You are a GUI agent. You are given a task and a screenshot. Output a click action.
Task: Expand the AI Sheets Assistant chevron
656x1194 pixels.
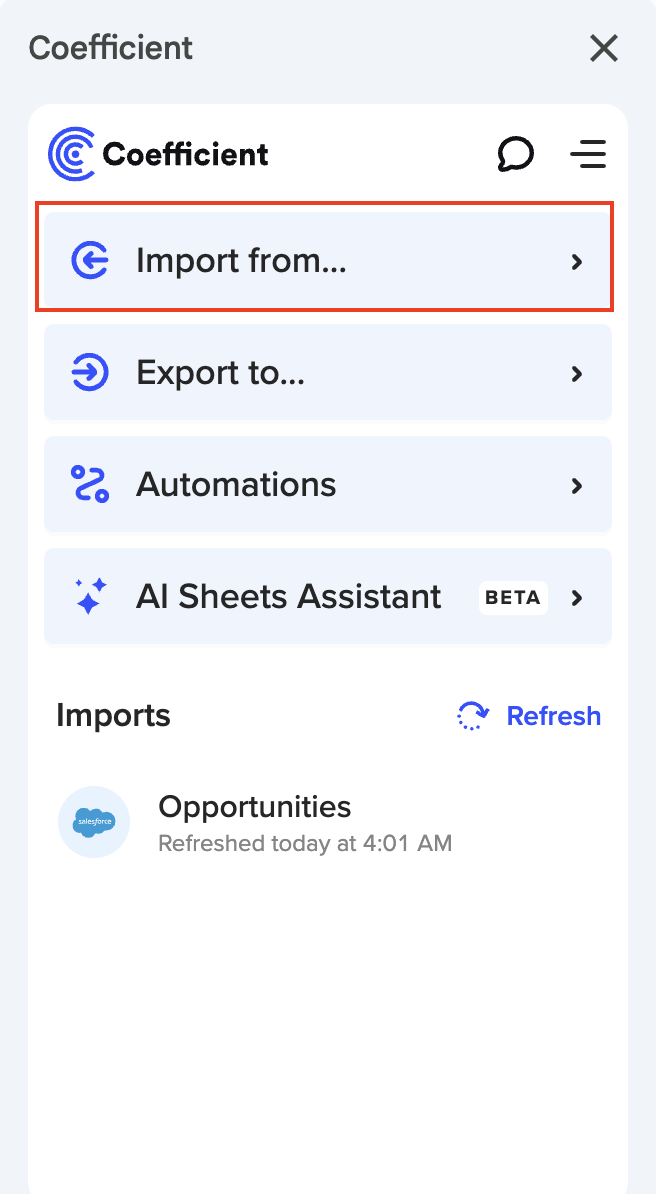(x=576, y=598)
